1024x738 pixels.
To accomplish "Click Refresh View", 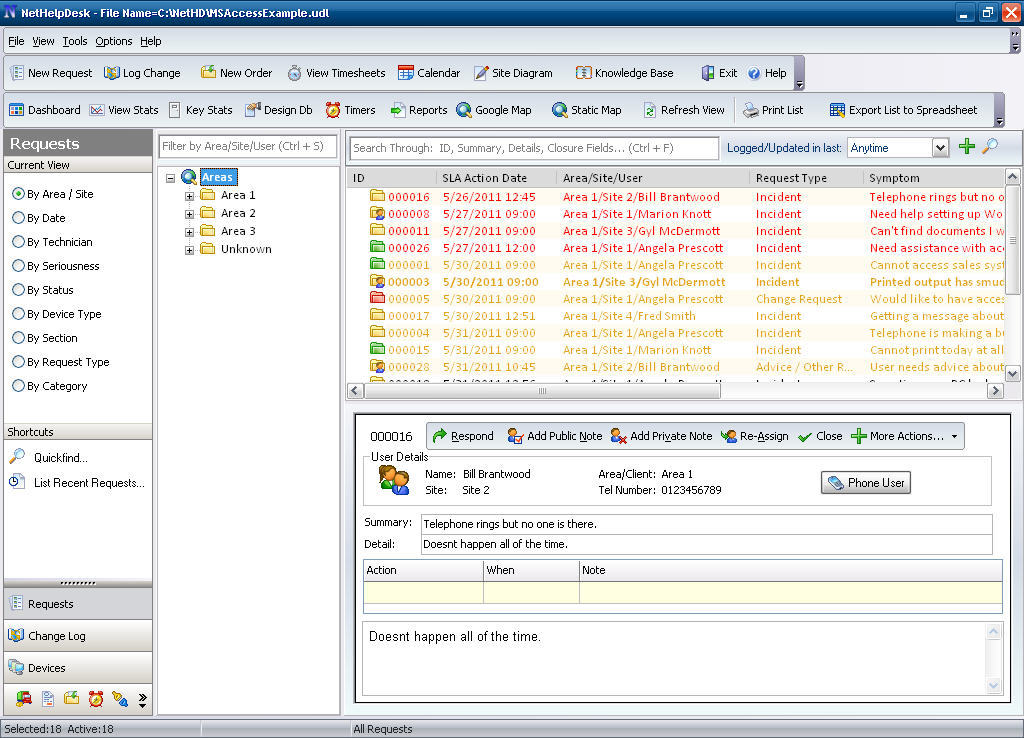I will (x=684, y=110).
